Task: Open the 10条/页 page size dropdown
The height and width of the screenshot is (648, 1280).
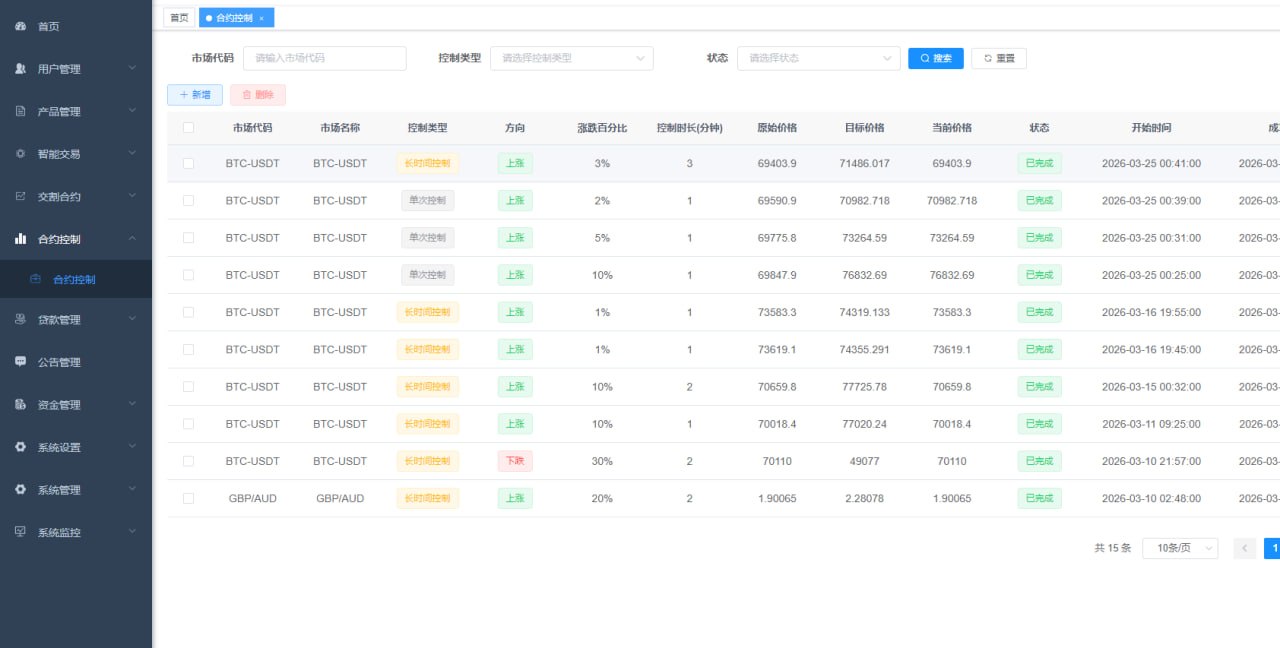Action: coord(1180,547)
